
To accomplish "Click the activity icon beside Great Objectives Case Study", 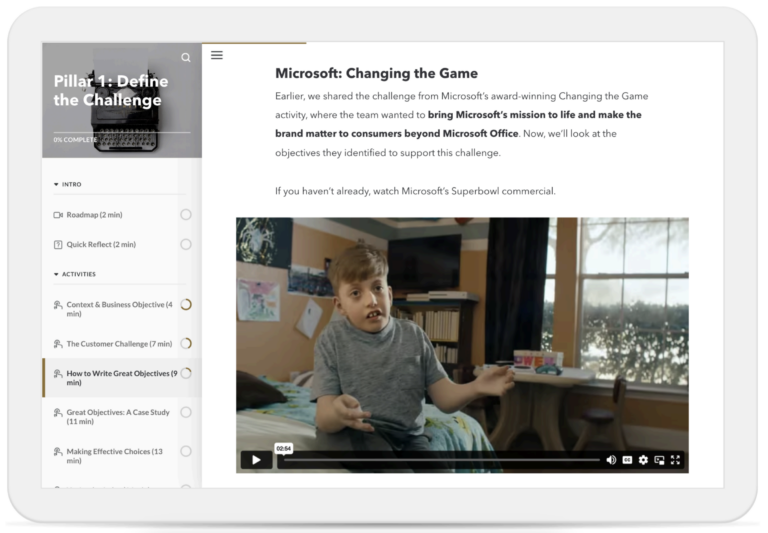I will [58, 412].
